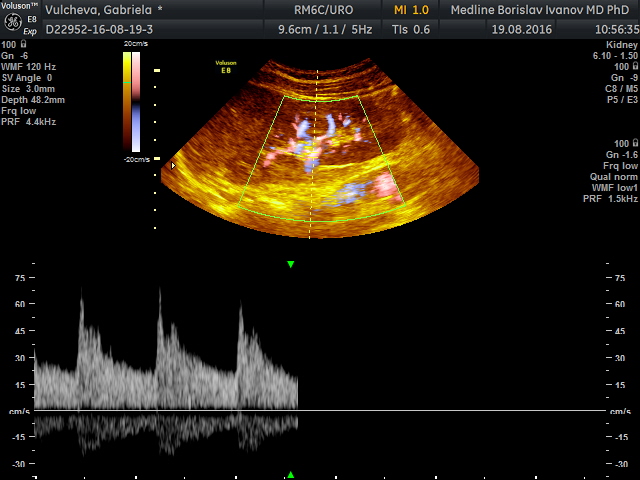Click the bottom green spectral cursor triangle

291,475
